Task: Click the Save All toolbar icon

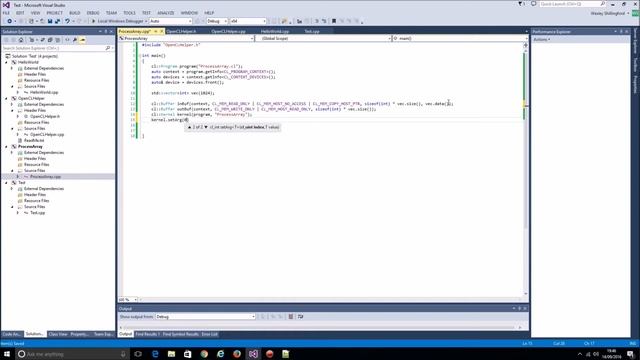Action: point(57,21)
